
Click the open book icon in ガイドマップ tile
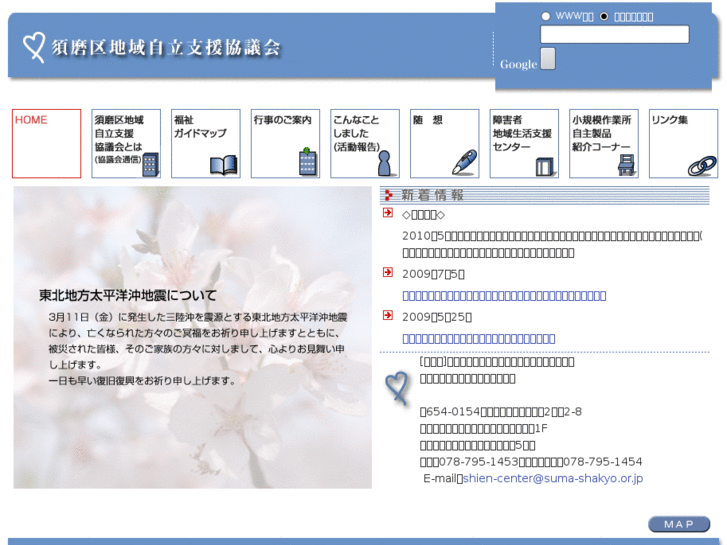click(x=223, y=166)
